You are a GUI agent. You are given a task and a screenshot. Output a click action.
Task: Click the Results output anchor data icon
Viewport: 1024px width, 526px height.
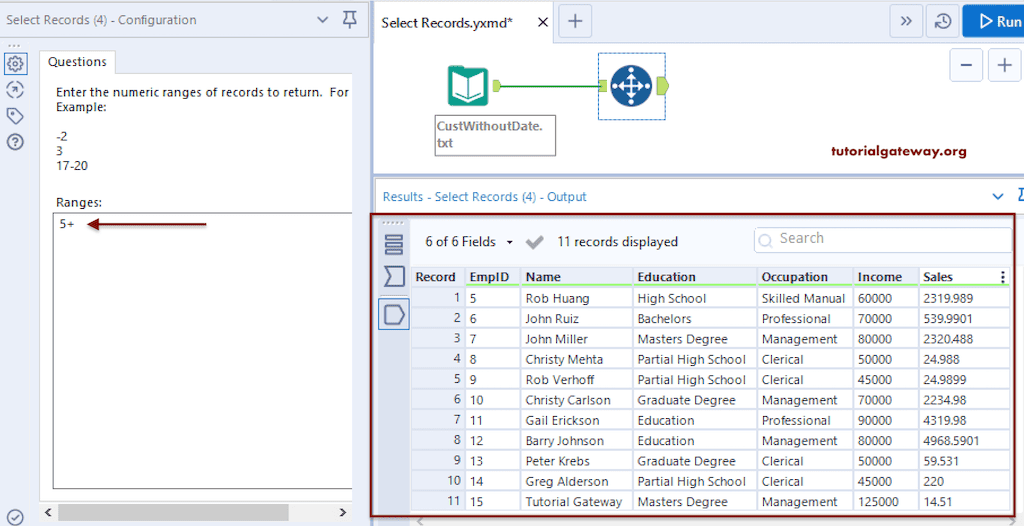[x=394, y=315]
